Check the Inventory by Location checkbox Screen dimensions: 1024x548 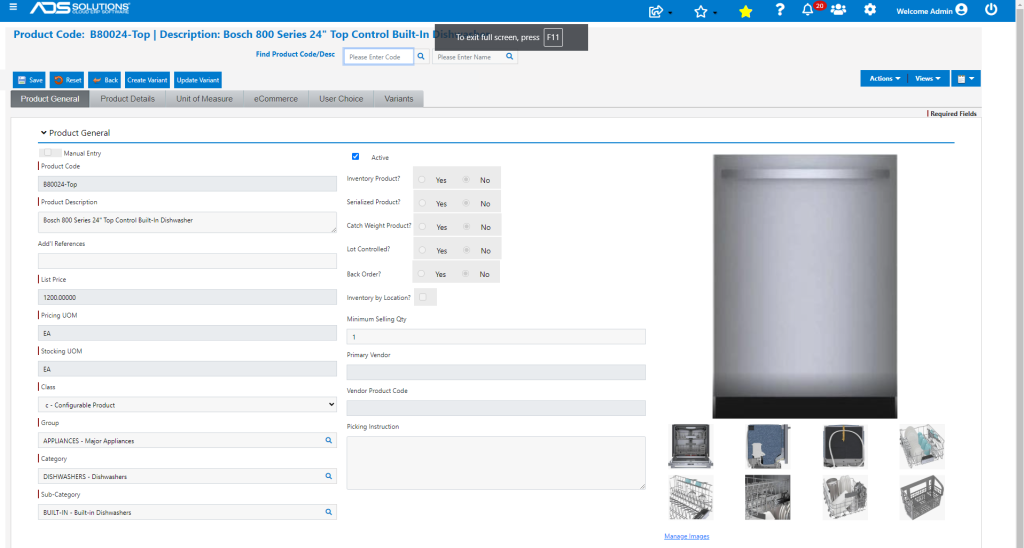pyautogui.click(x=423, y=297)
